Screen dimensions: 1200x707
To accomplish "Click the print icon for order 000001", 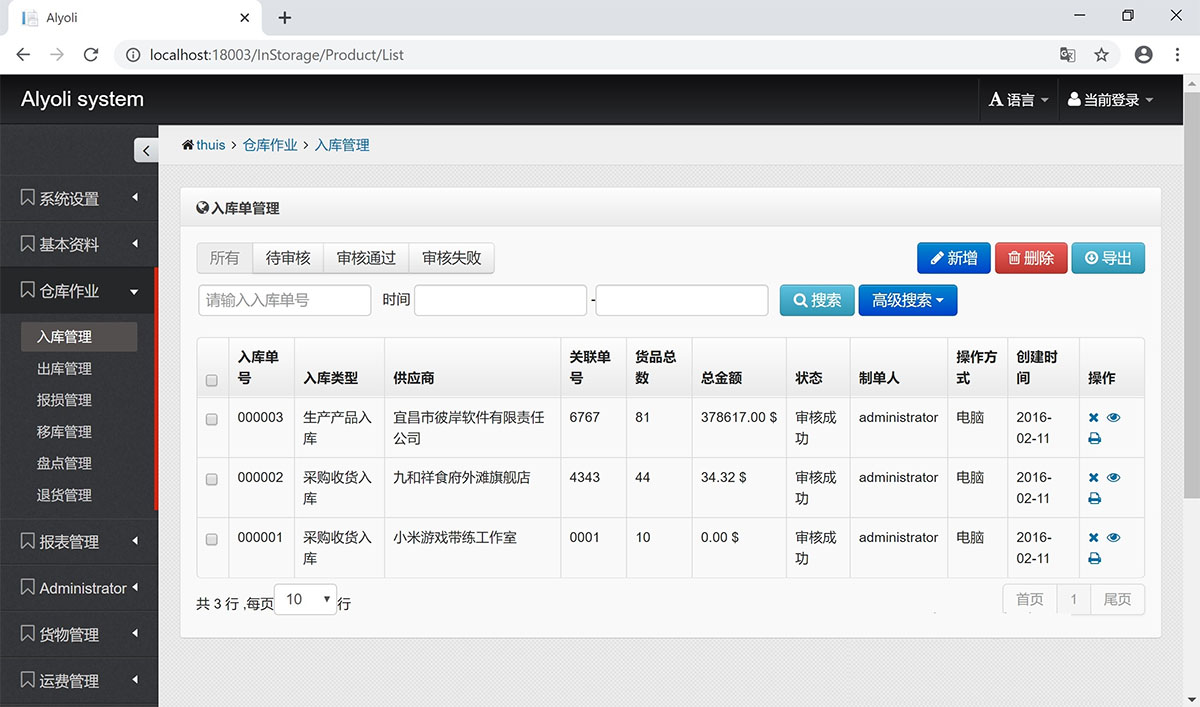I will [1094, 558].
